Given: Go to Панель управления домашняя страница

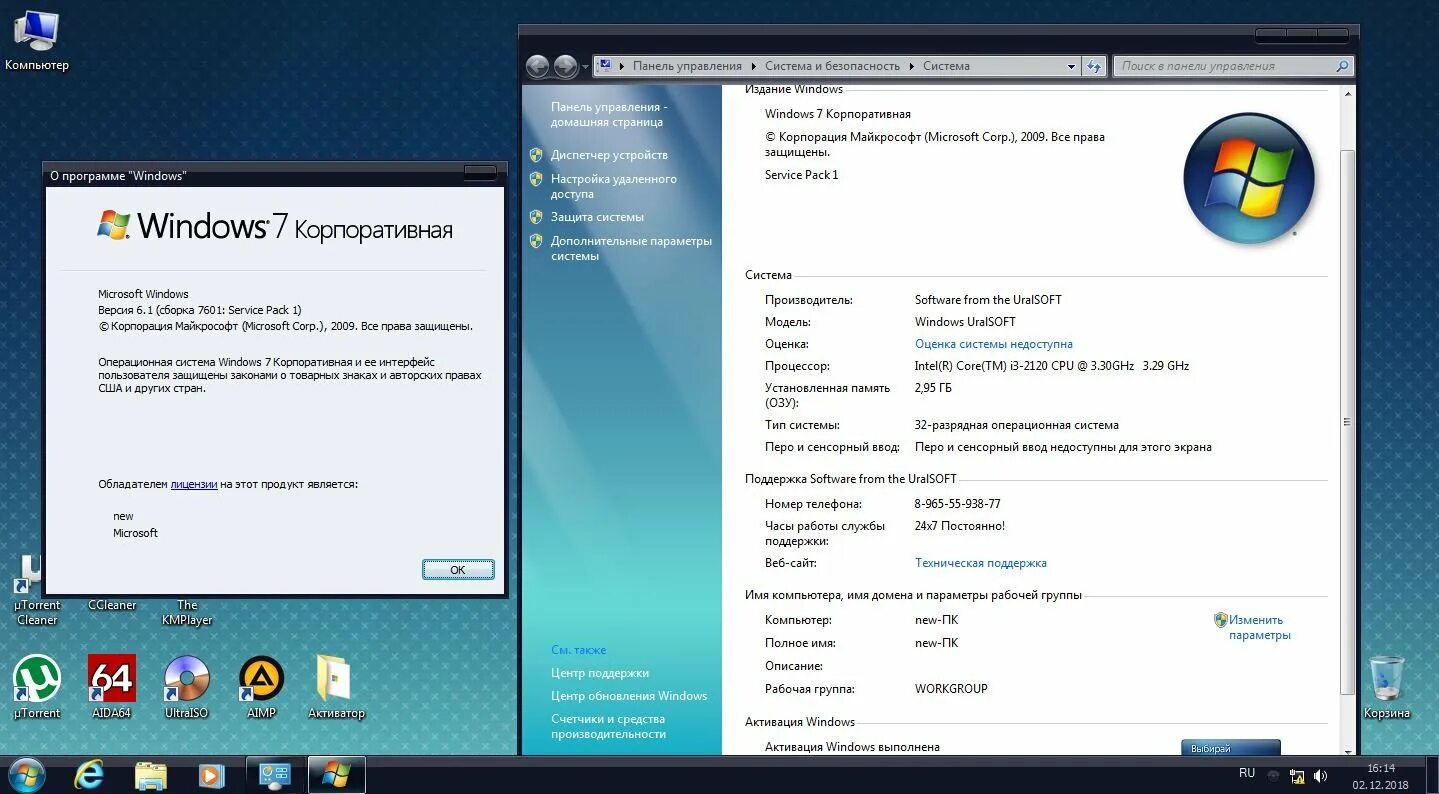Looking at the screenshot, I should pyautogui.click(x=608, y=114).
